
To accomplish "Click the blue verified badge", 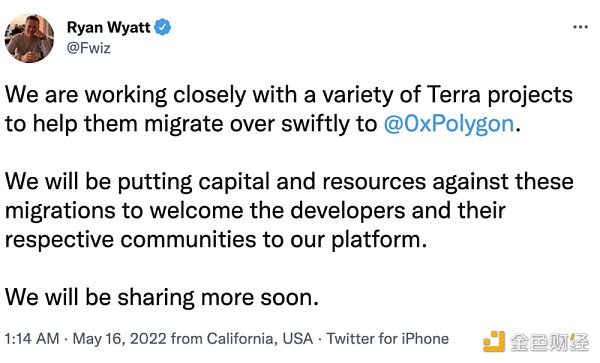I will point(163,27).
